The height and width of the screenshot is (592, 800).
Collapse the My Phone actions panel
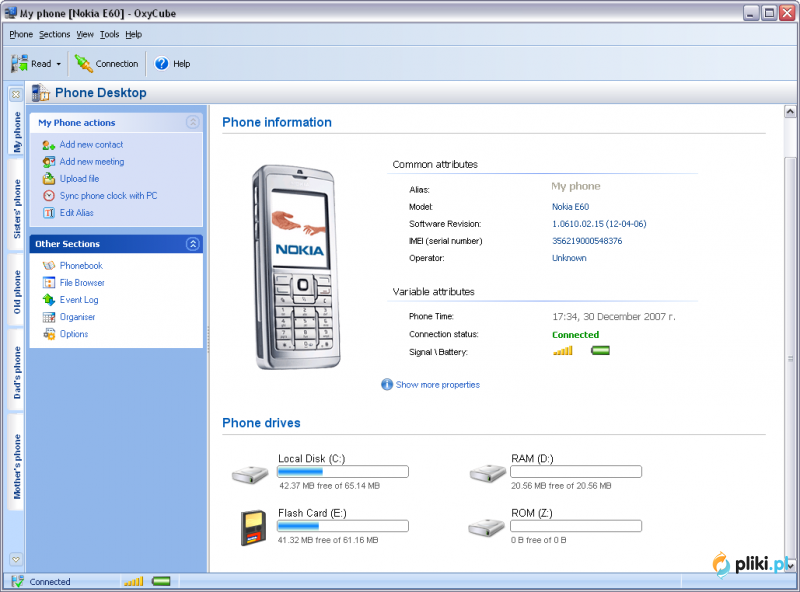(192, 122)
